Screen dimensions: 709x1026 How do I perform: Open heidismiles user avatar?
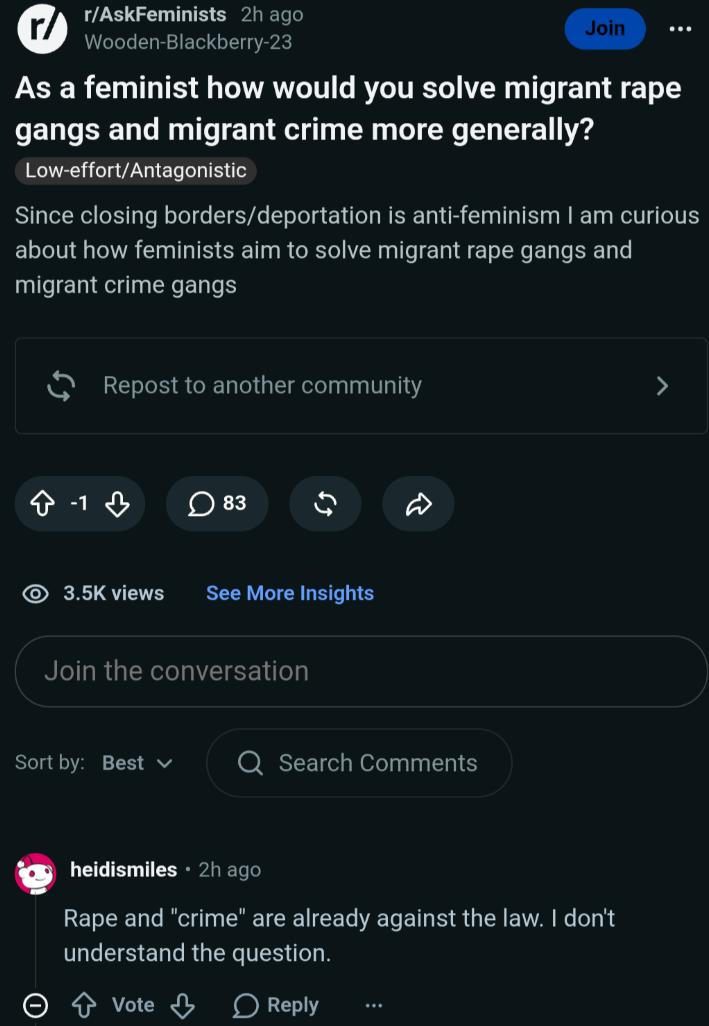[35, 873]
